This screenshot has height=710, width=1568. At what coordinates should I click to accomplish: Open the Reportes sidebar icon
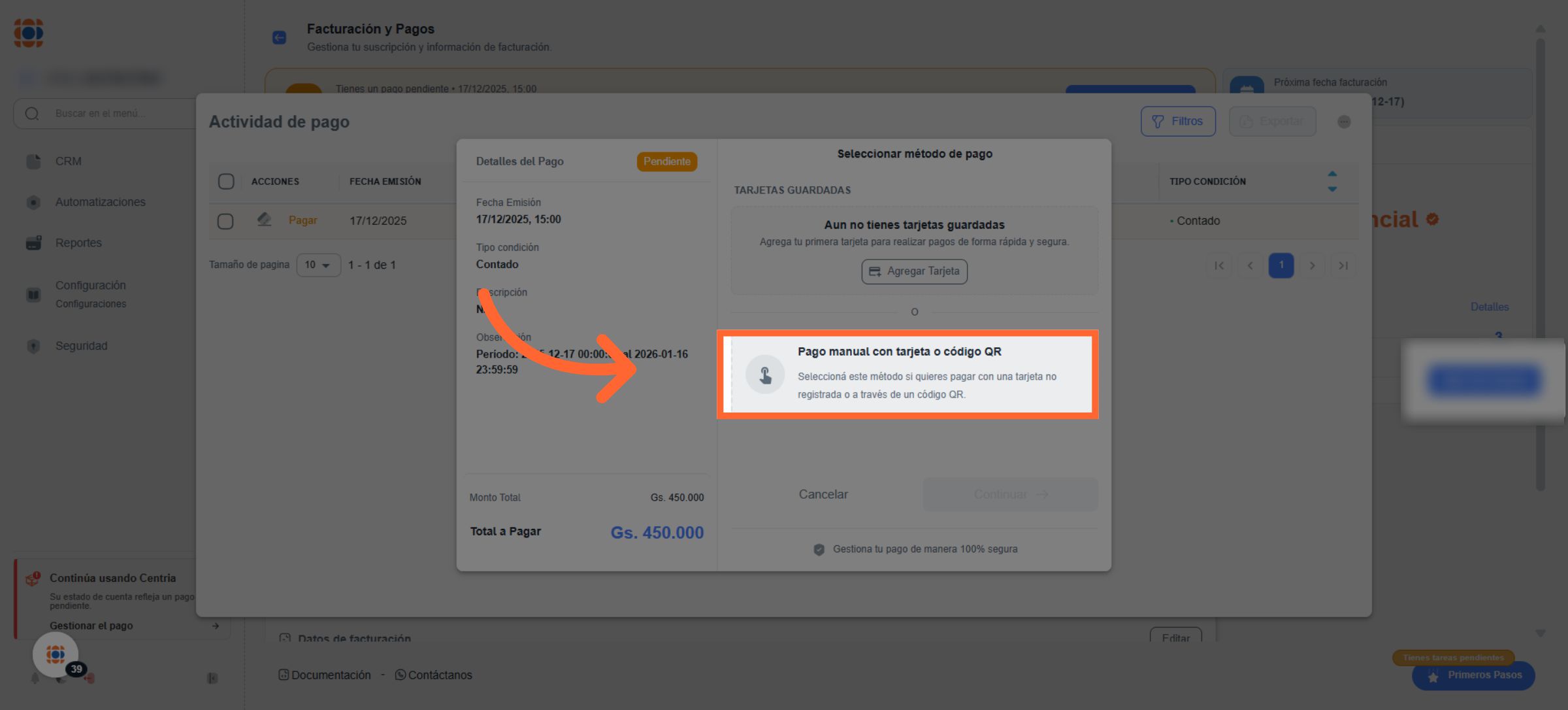33,243
